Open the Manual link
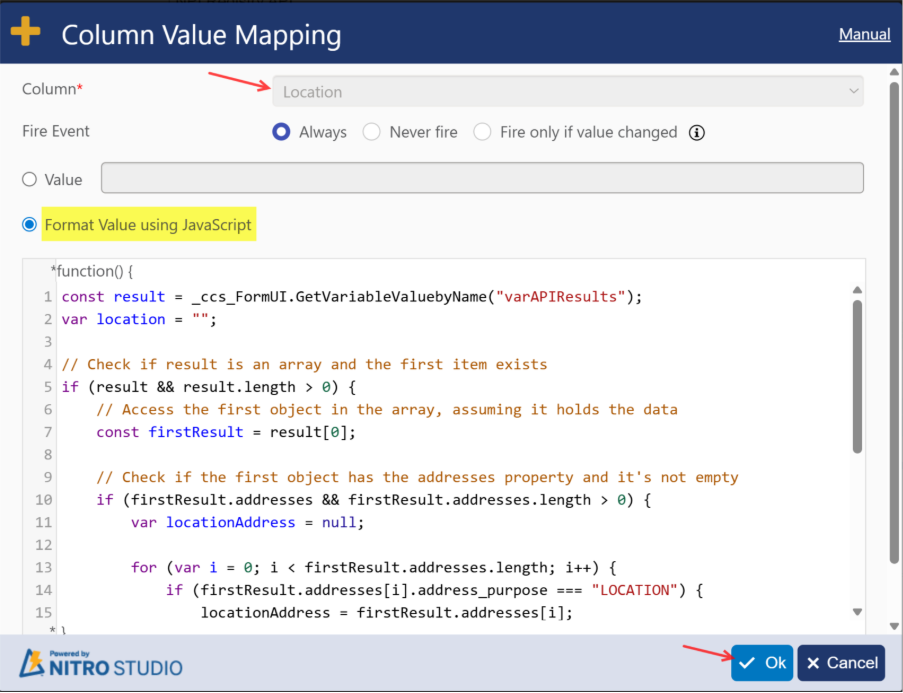 864,34
